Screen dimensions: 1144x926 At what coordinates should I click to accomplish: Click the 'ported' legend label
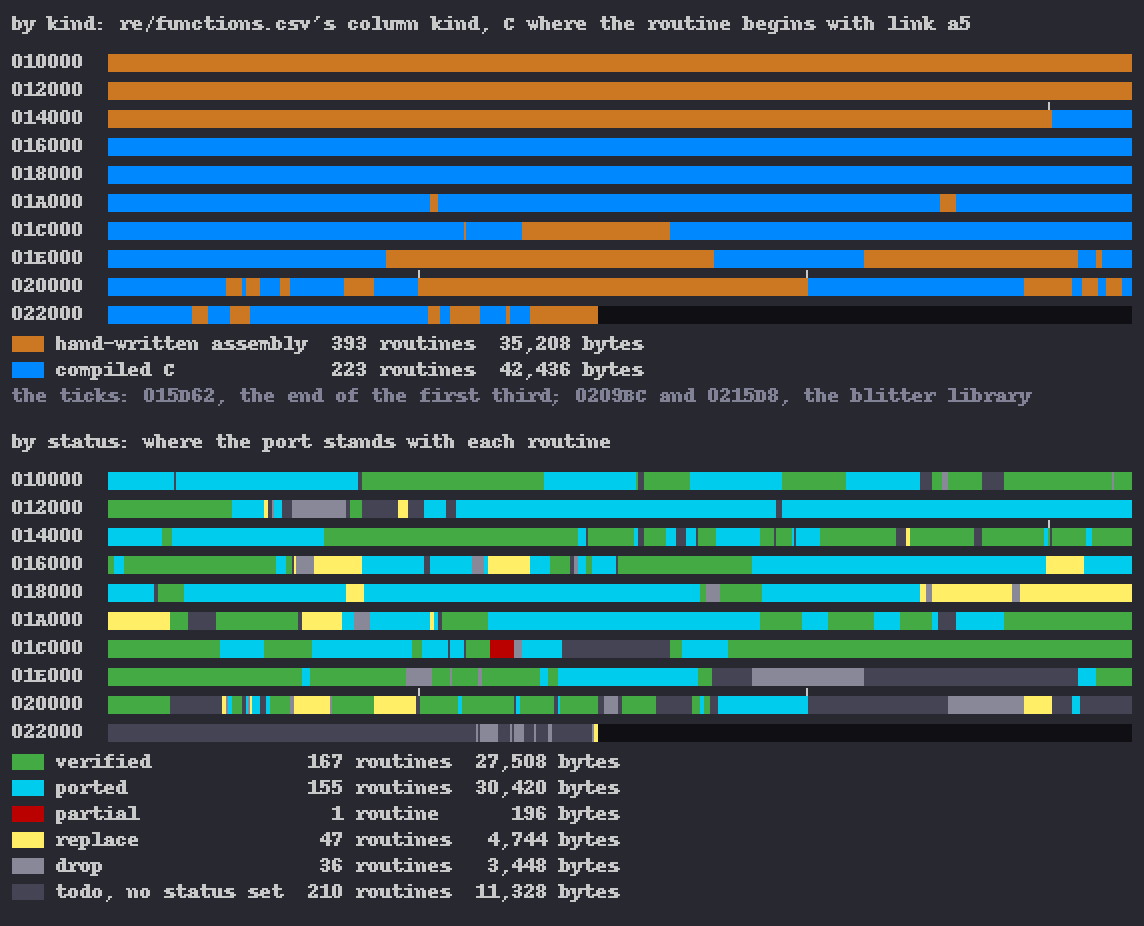point(91,788)
